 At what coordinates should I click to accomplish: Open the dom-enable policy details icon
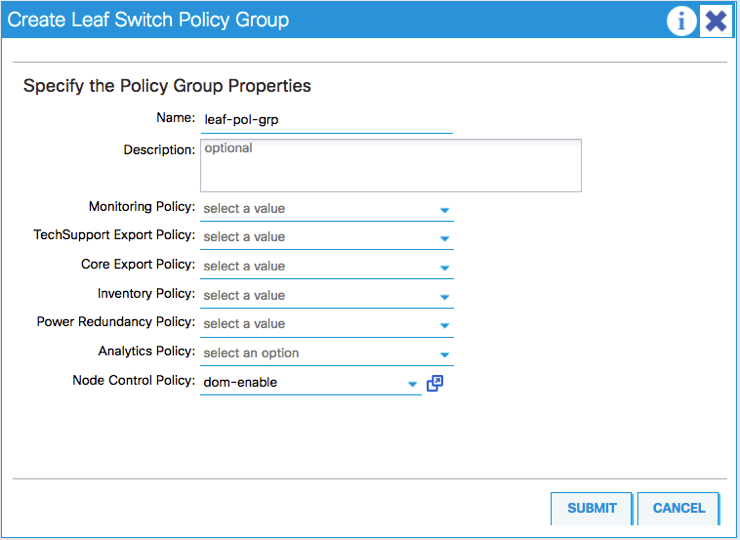click(435, 383)
